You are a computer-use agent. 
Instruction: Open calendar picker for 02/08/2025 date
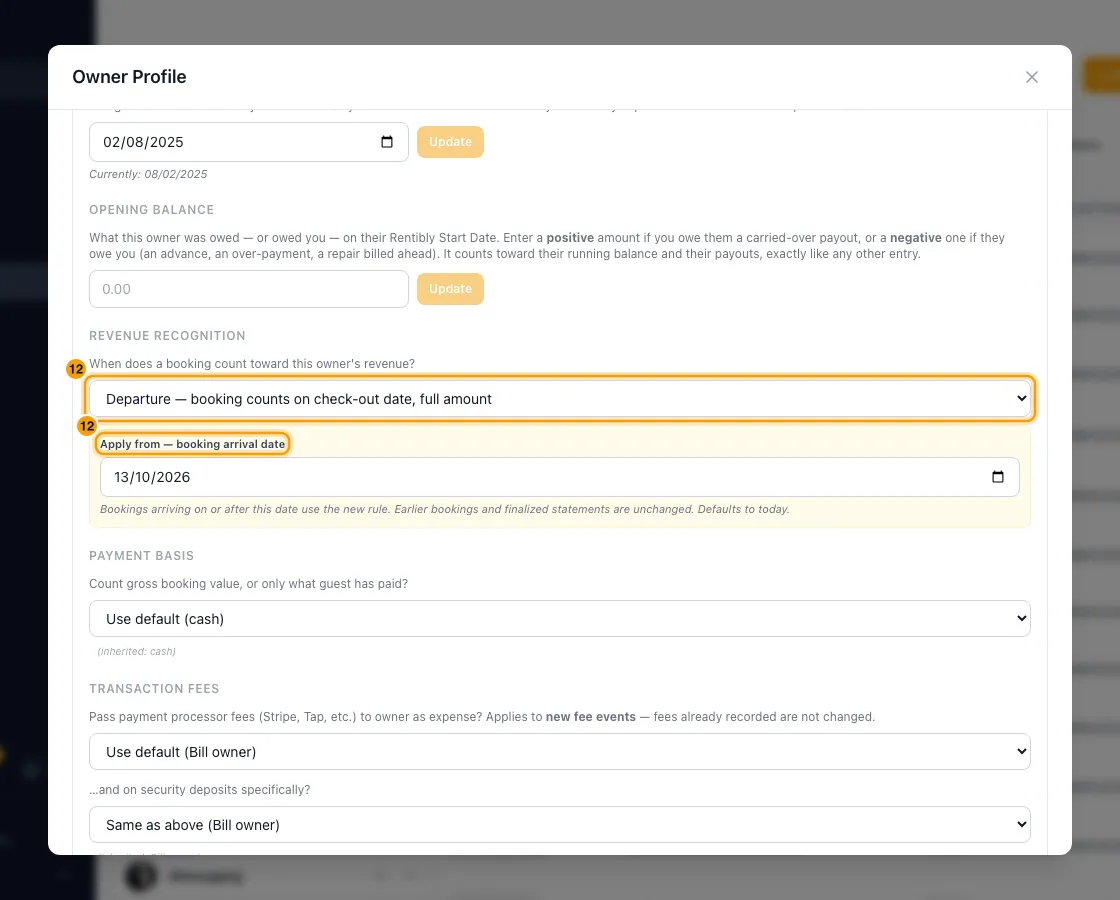(386, 141)
